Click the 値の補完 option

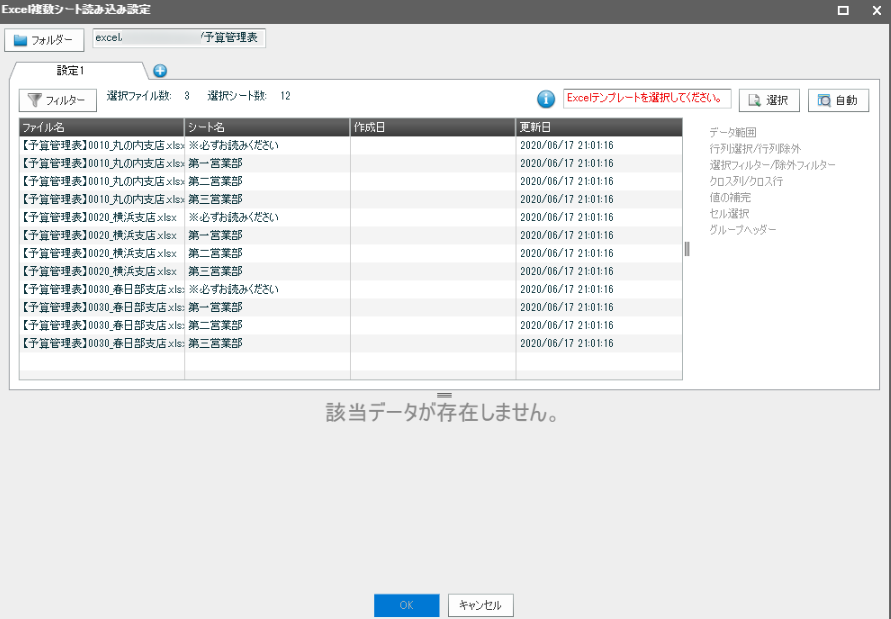(x=730, y=197)
